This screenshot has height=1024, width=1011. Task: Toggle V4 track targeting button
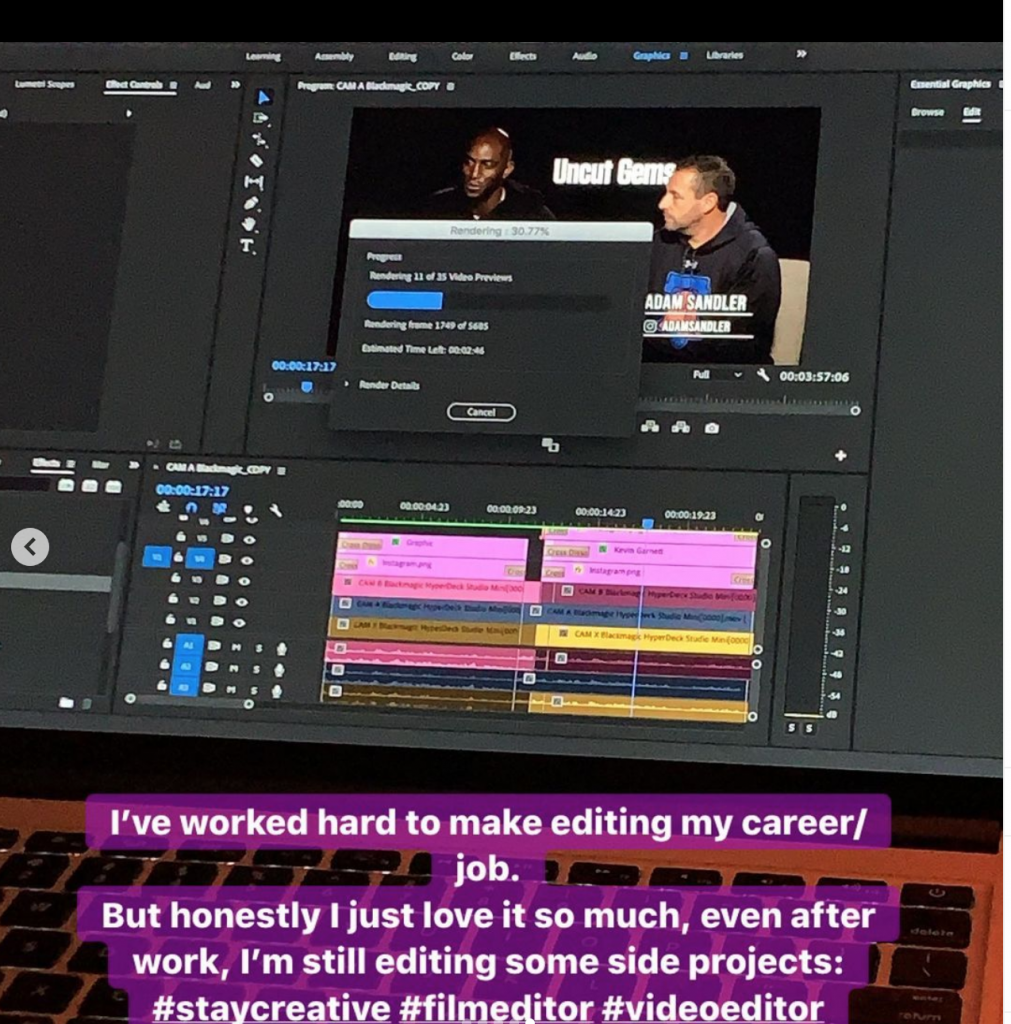click(x=200, y=558)
